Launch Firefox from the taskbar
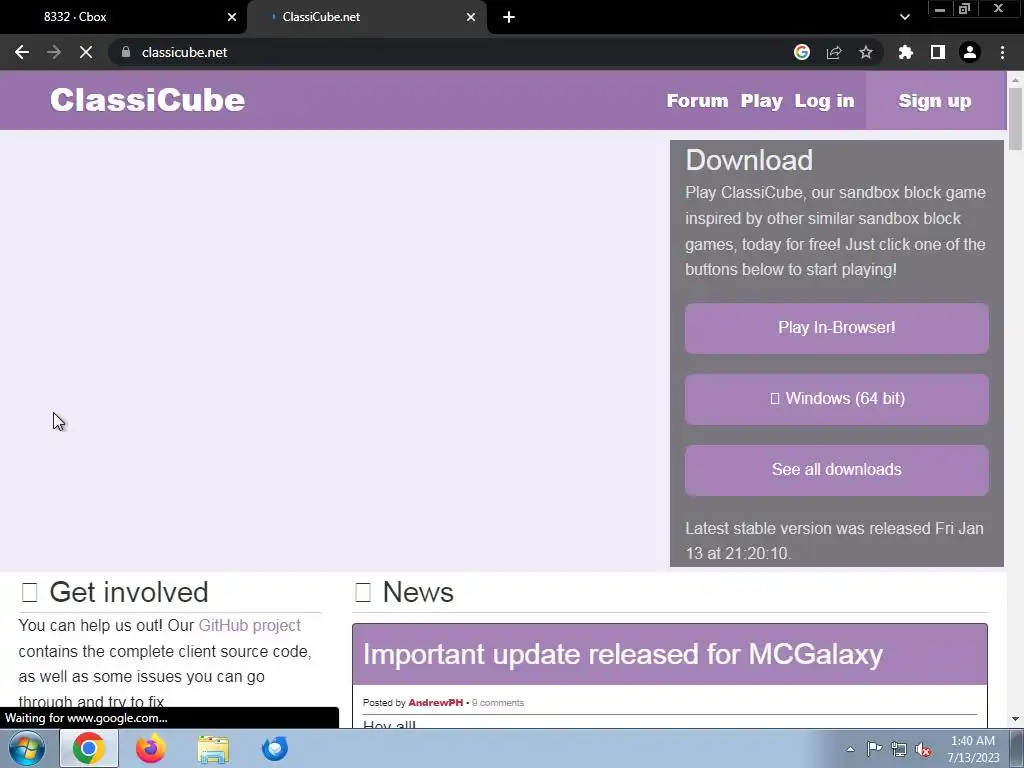This screenshot has height=768, width=1024. (150, 748)
